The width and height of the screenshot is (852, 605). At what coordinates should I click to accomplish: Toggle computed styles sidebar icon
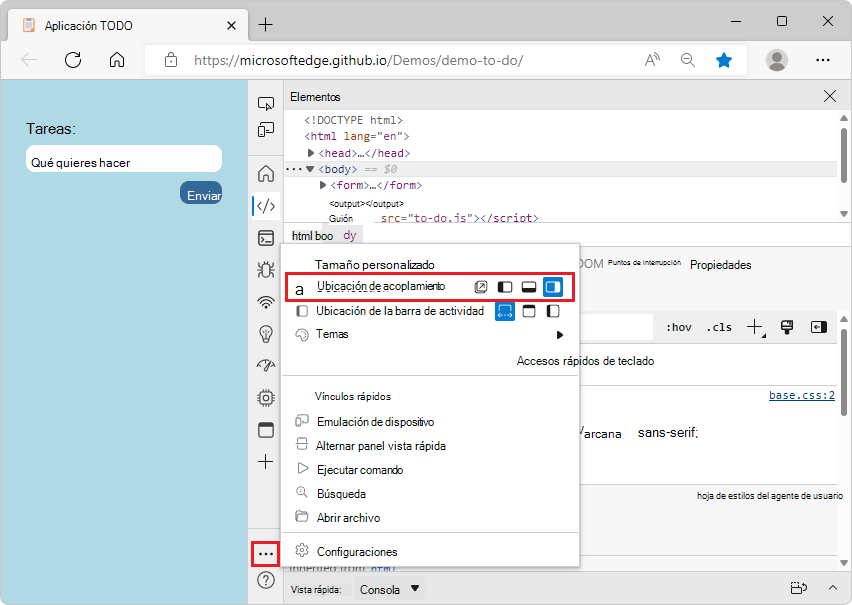tap(818, 327)
